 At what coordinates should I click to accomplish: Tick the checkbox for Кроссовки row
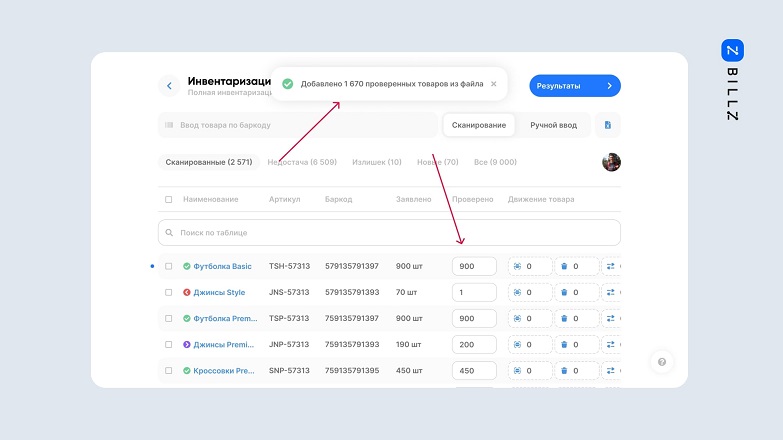[x=168, y=371]
